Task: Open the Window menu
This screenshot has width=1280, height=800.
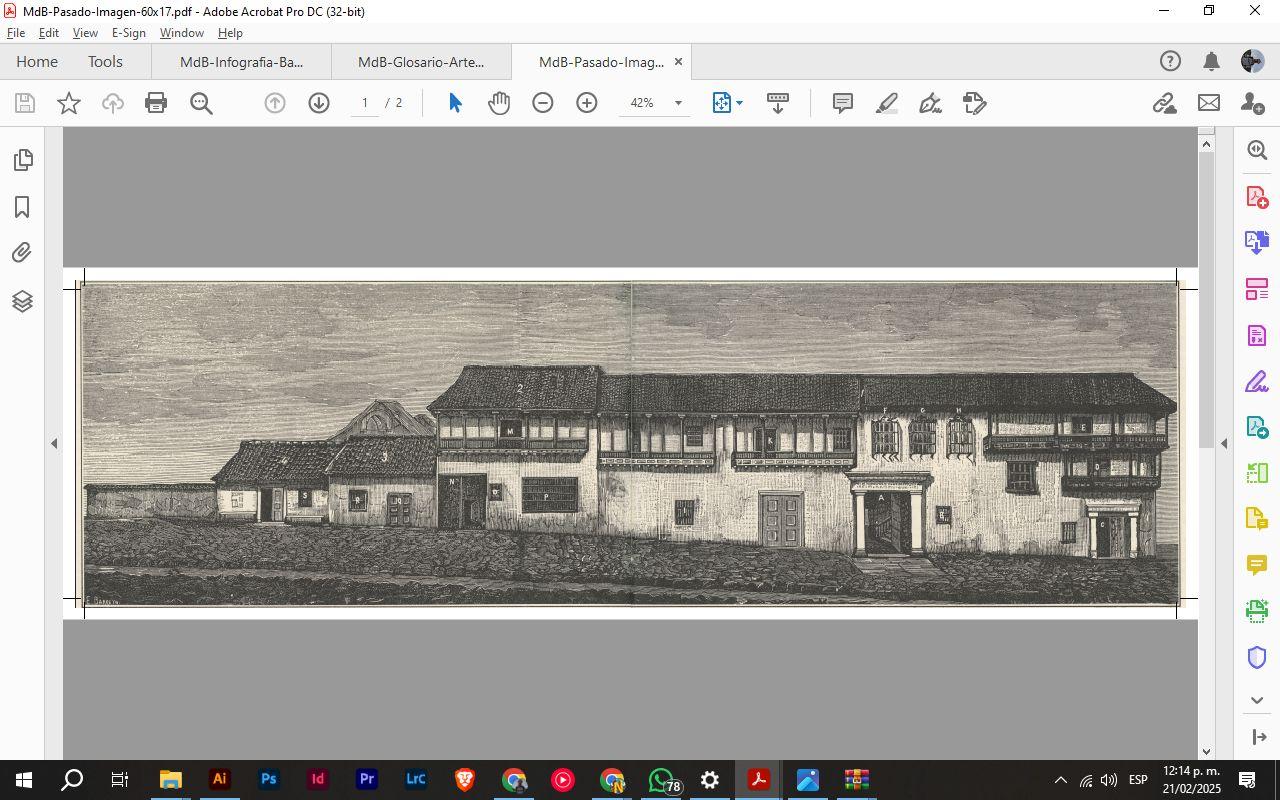Action: 182,33
